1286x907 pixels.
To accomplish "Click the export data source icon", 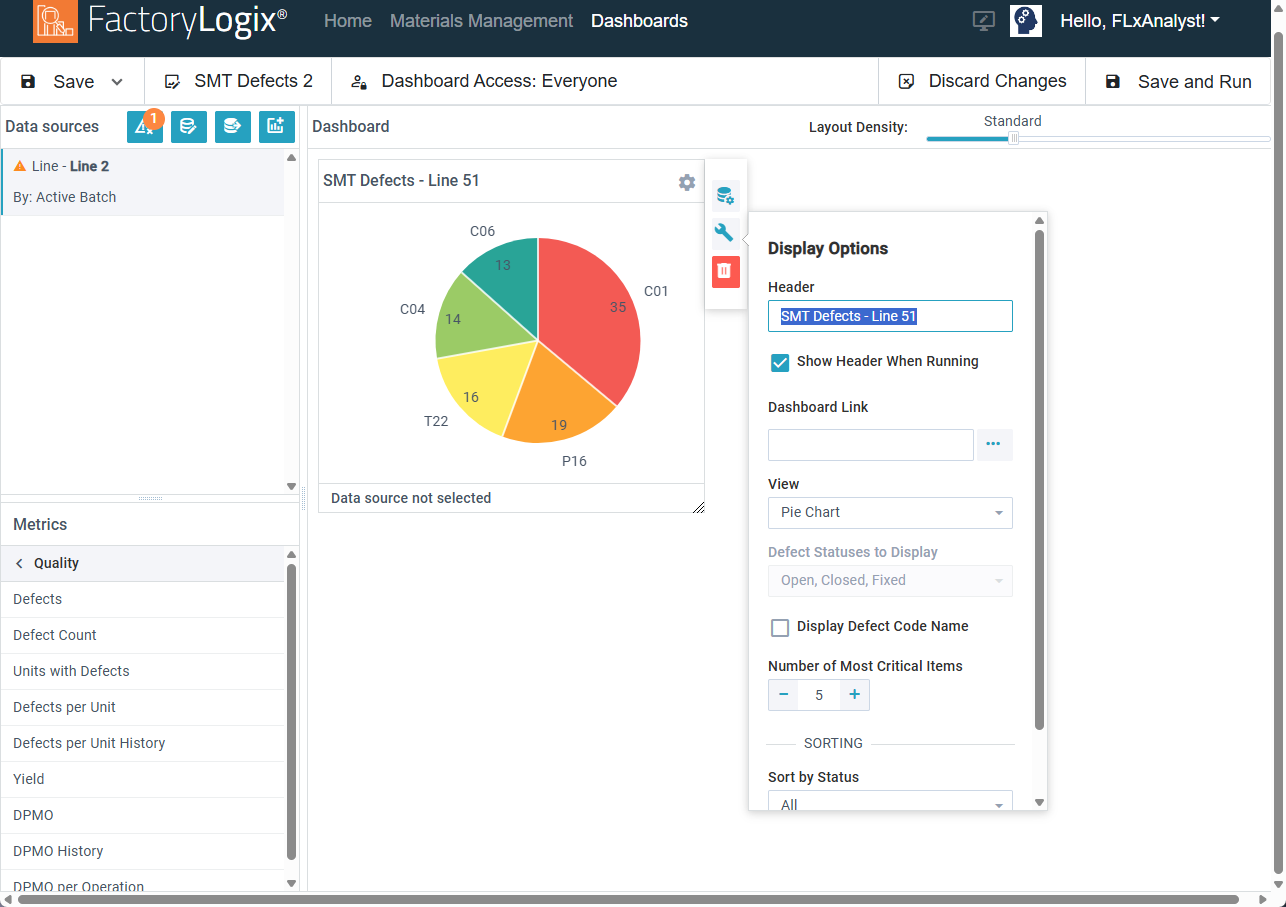I will pos(233,127).
